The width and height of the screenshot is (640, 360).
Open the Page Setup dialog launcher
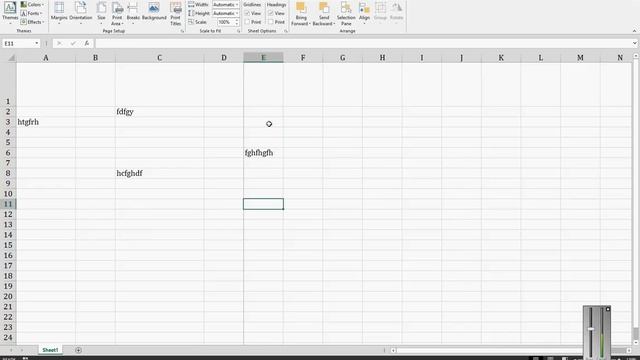pos(182,31)
